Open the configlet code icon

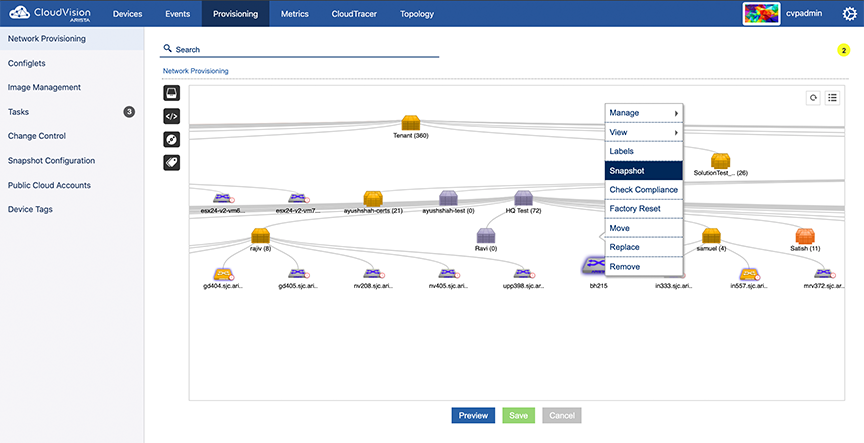(x=171, y=116)
